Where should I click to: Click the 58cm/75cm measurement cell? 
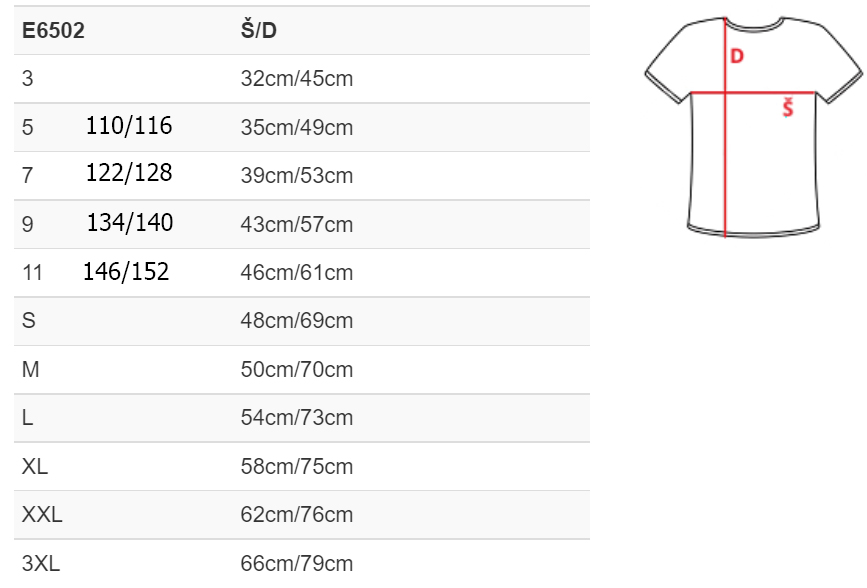[x=297, y=467]
